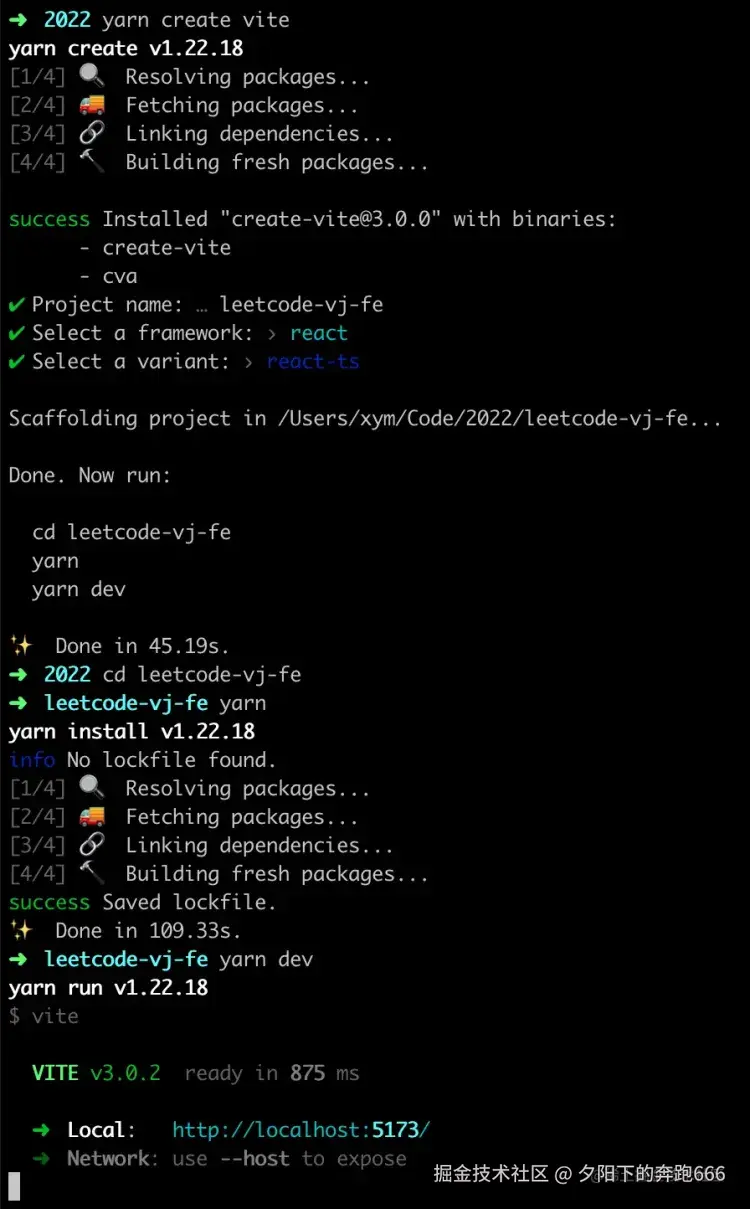
Task: Click the "$ vite" command line
Action: coord(44,1016)
